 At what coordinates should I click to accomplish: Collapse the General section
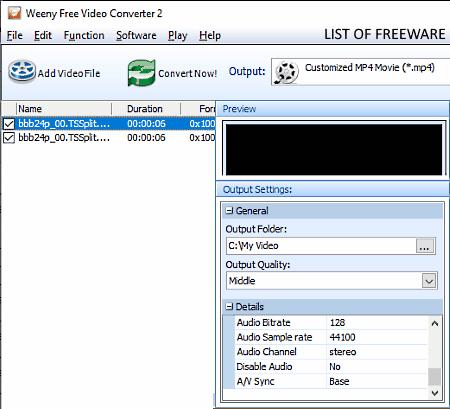229,210
